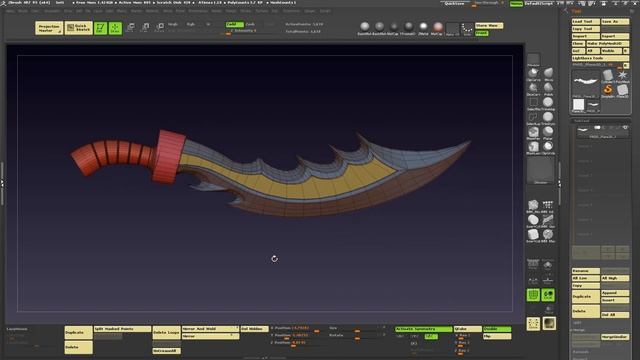Open the Brush menu
640x360 pixels.
point(23,11)
